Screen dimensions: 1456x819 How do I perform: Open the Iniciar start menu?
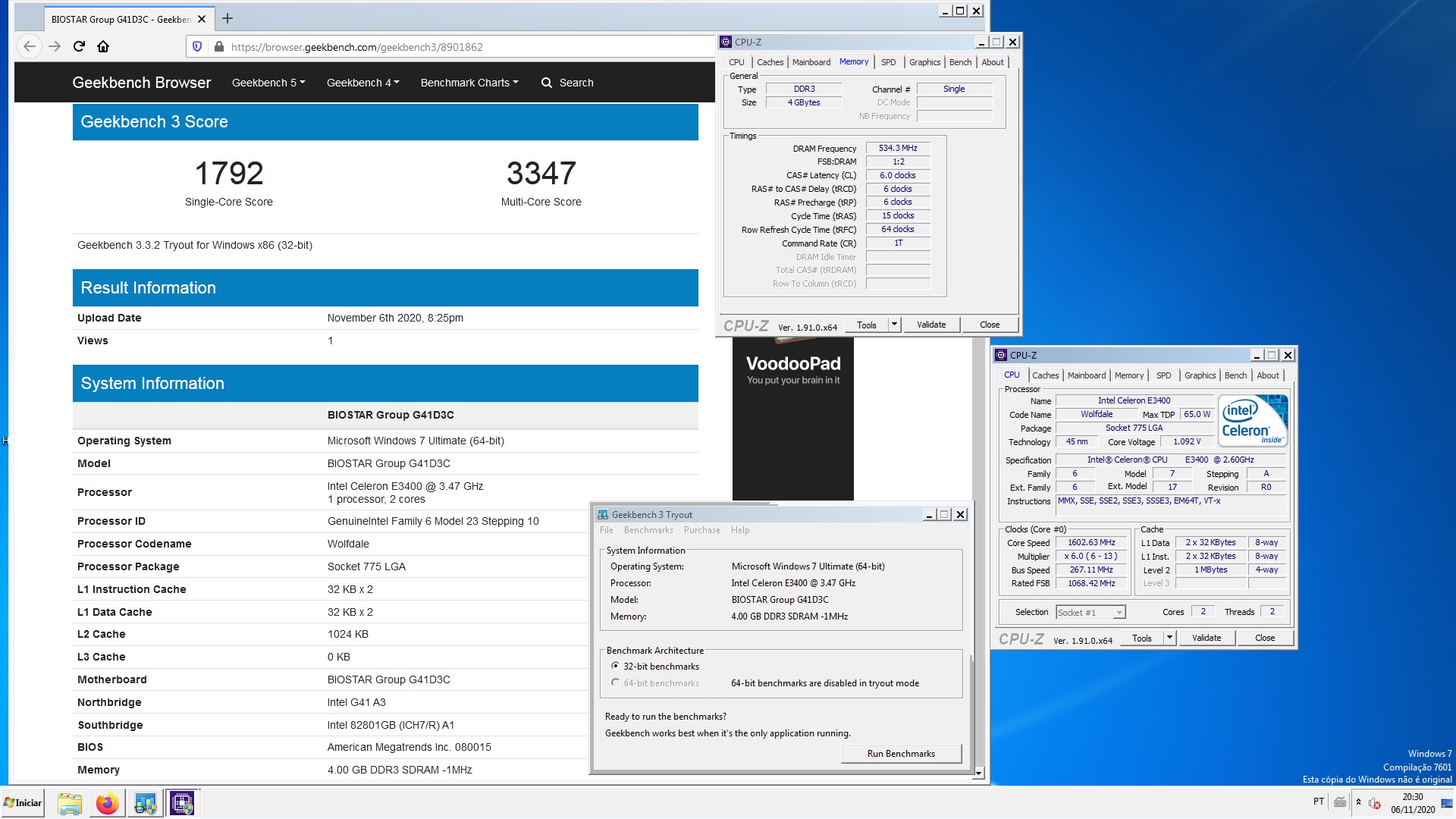[x=23, y=803]
